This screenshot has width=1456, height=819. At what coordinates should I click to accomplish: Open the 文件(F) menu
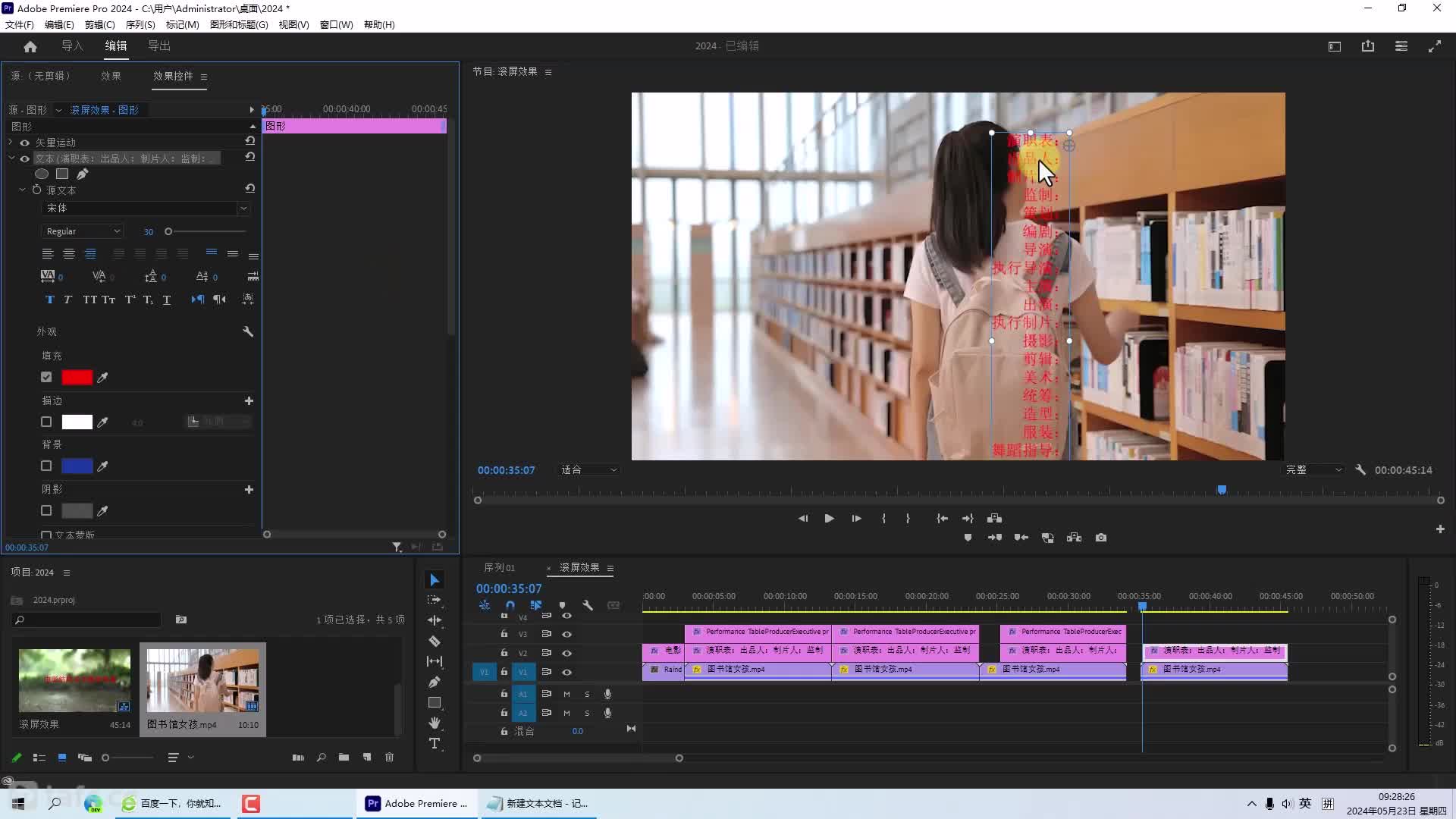point(20,25)
